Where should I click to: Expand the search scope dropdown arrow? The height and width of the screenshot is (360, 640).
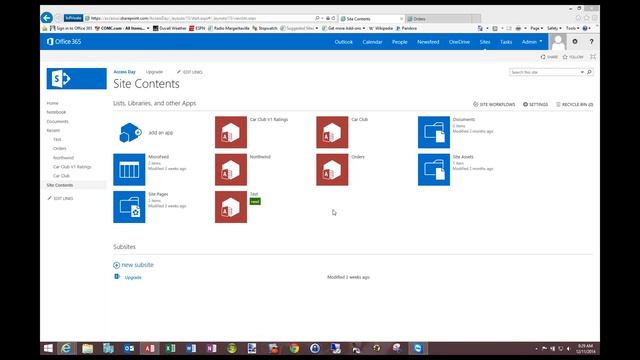(x=582, y=72)
